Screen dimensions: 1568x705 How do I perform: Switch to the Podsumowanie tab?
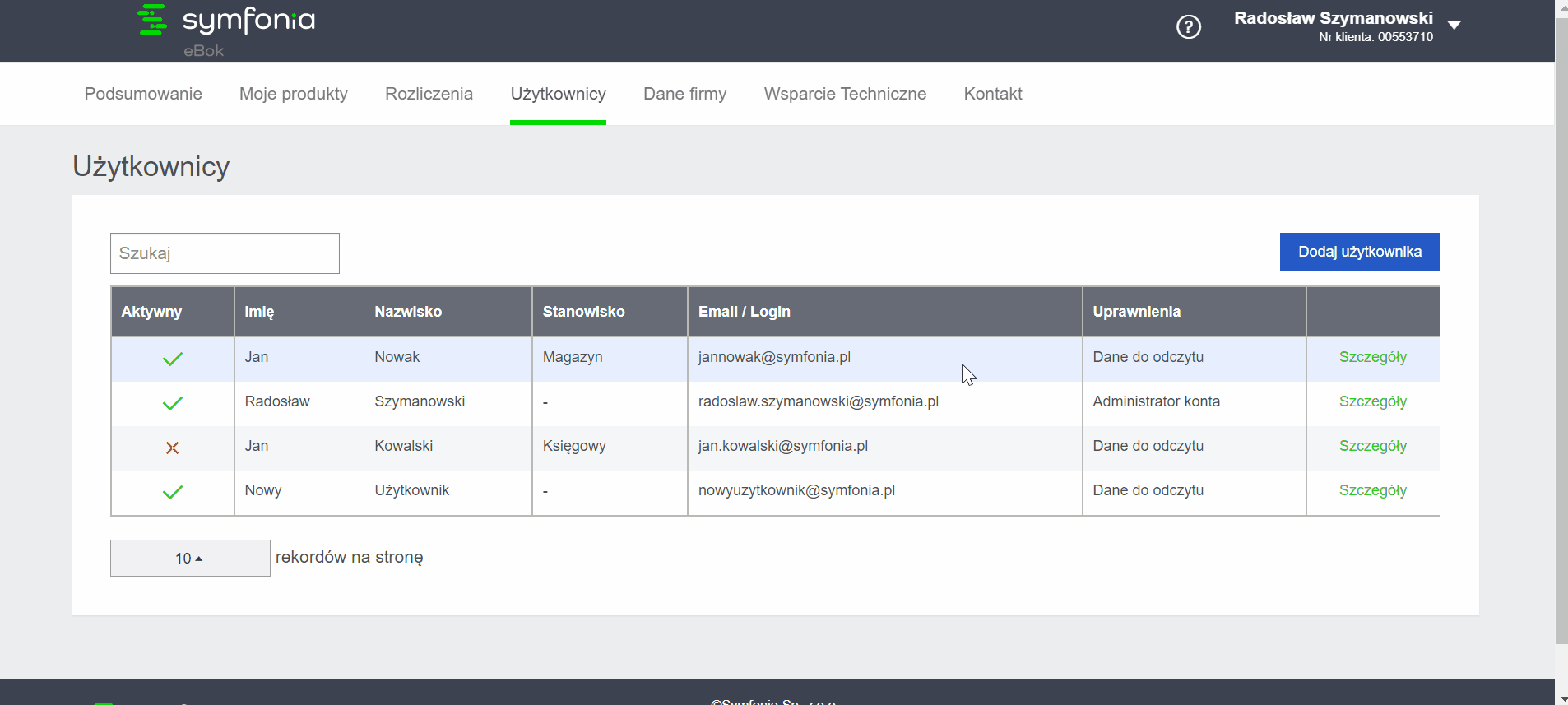143,94
